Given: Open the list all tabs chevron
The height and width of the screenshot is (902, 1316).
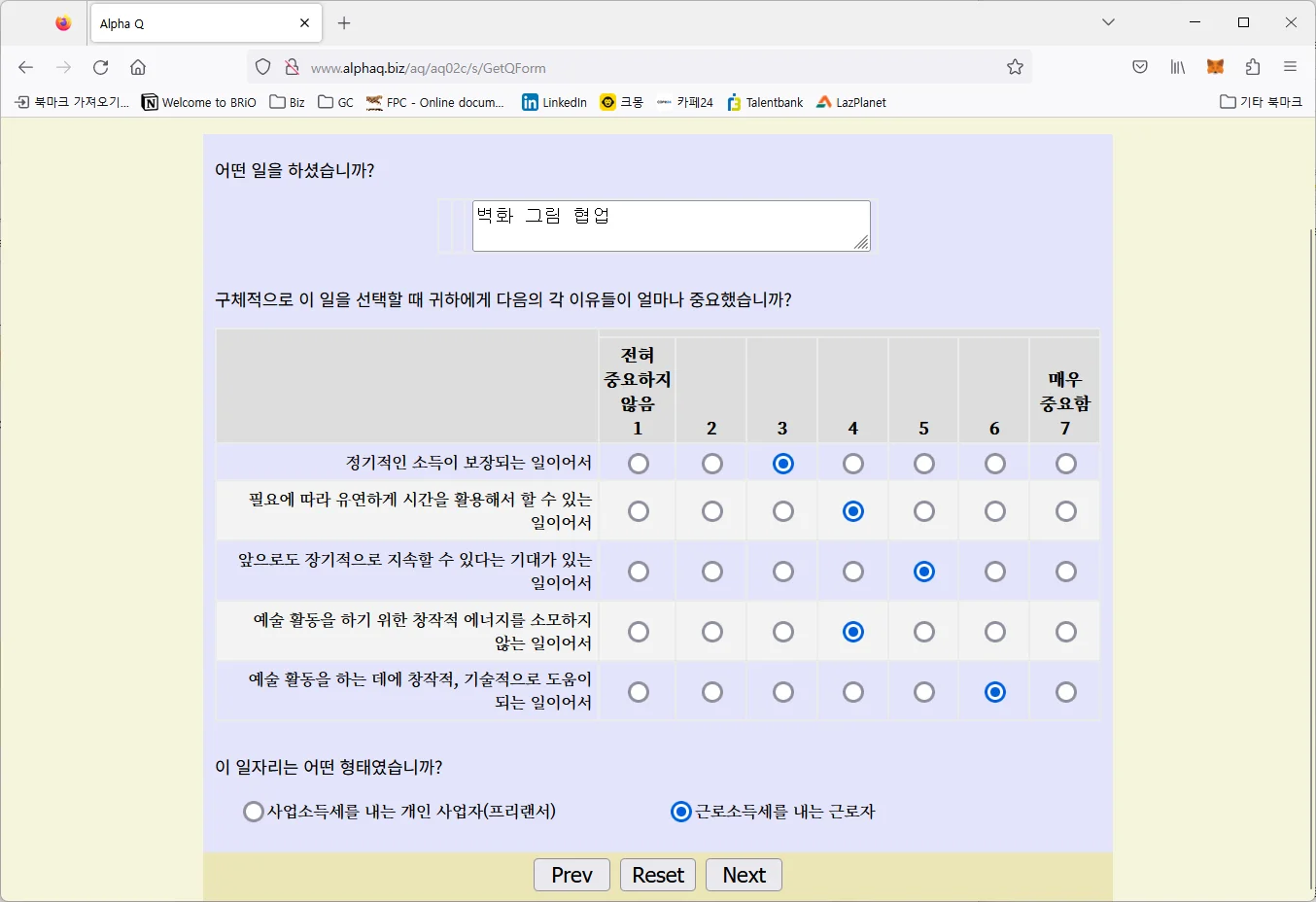Looking at the screenshot, I should click(1108, 22).
